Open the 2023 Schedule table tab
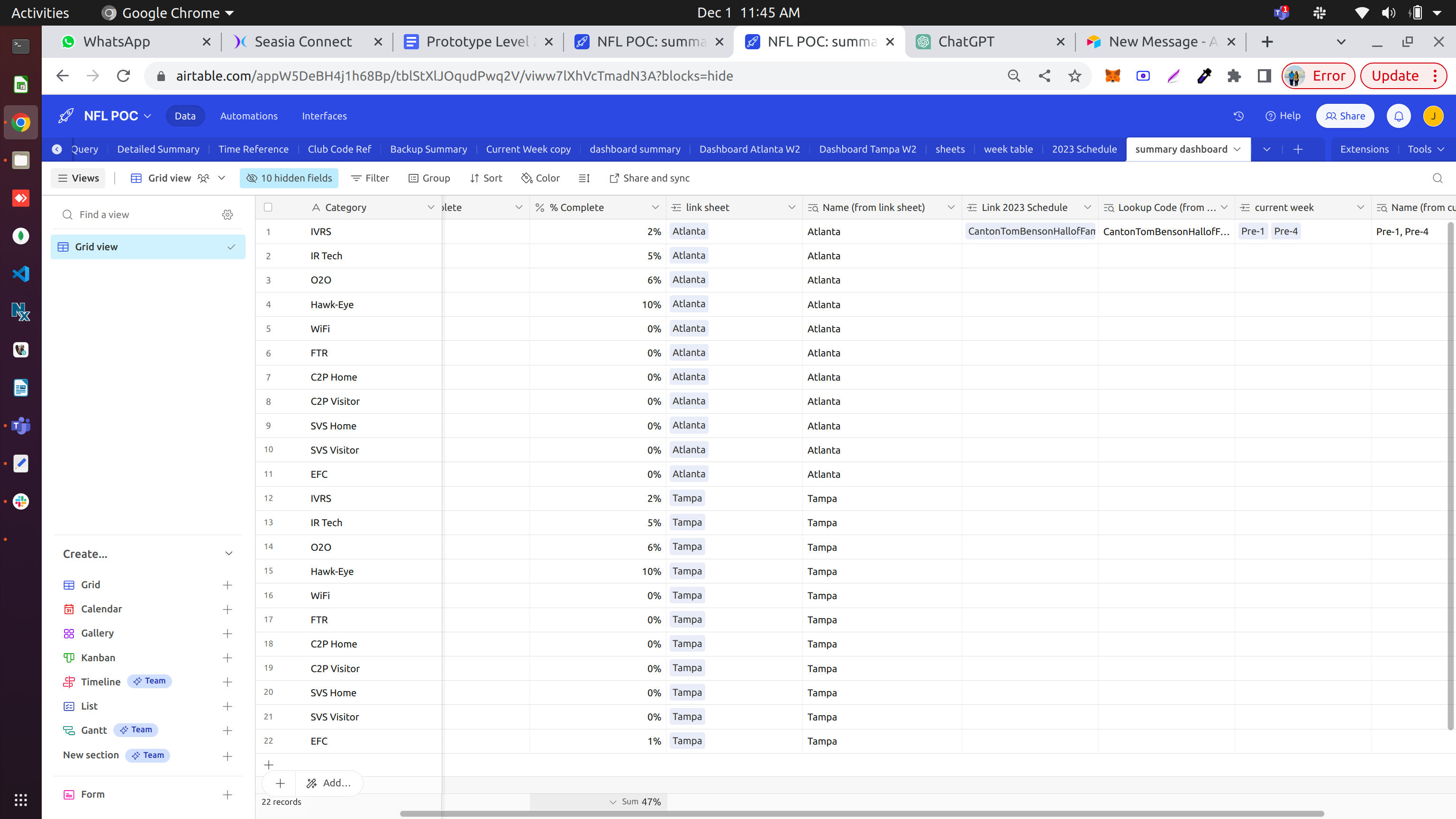This screenshot has height=819, width=1456. tap(1084, 149)
